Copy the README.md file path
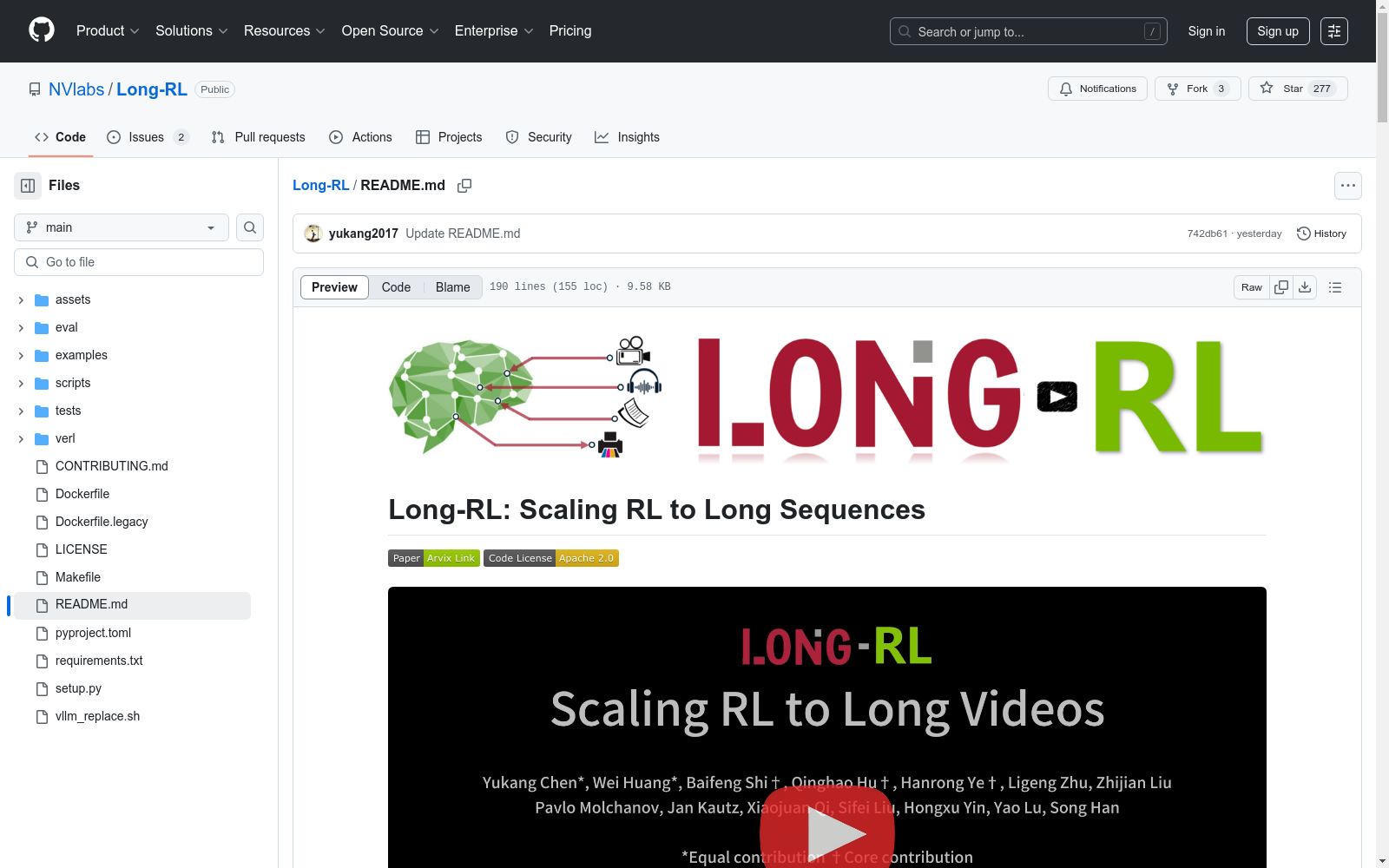Image resolution: width=1389 pixels, height=868 pixels. [464, 186]
